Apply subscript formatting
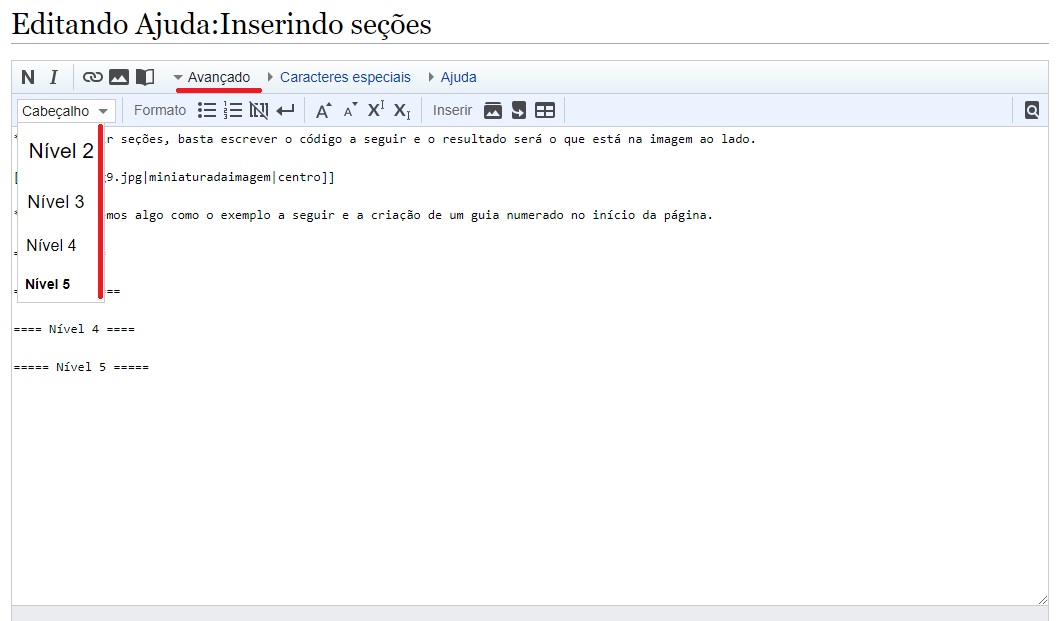This screenshot has width=1057, height=621. [x=402, y=110]
